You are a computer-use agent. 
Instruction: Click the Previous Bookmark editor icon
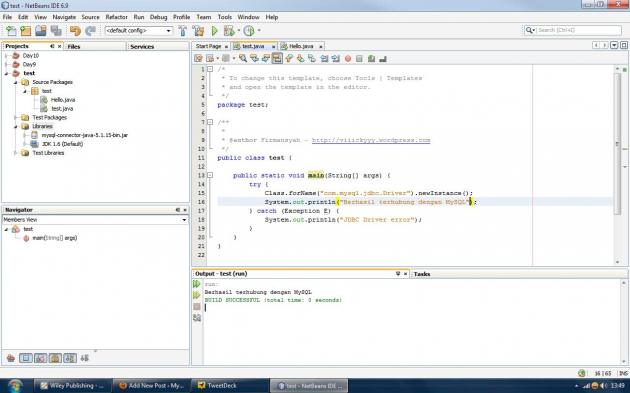pos(289,59)
